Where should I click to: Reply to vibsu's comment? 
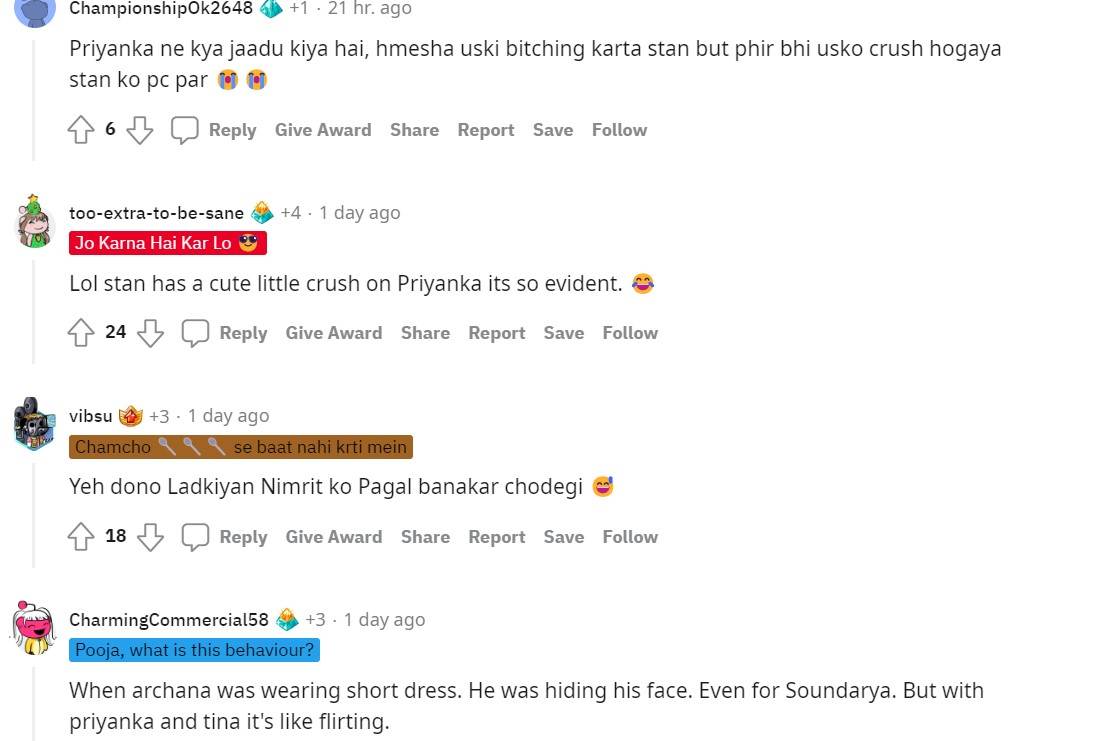click(x=244, y=537)
